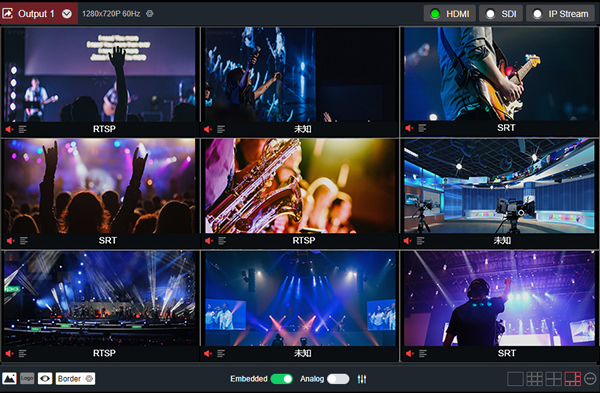This screenshot has width=600, height=393.
Task: Open more layouts ellipsis icon
Action: 590,379
